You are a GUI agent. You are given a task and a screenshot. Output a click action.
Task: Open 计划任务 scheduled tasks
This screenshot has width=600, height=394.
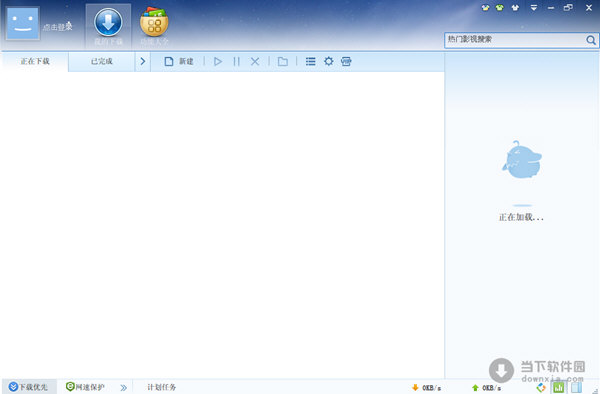pyautogui.click(x=161, y=387)
